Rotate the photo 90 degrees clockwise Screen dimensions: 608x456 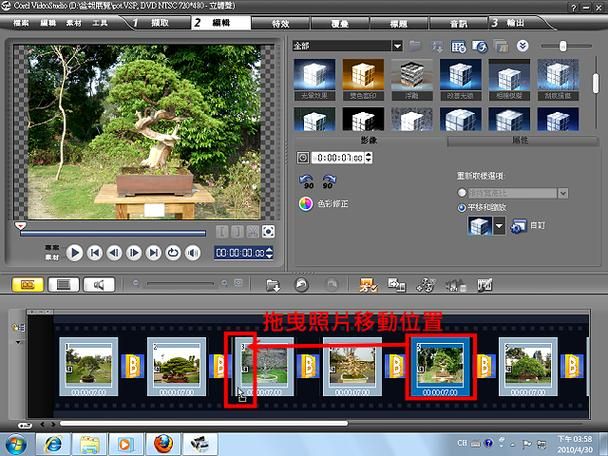tap(328, 181)
